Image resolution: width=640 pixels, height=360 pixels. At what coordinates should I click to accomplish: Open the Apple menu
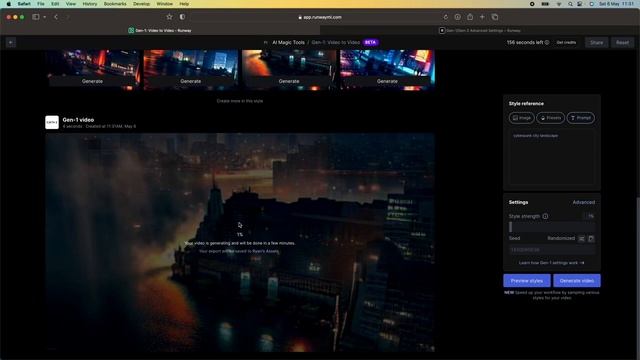[9, 4]
